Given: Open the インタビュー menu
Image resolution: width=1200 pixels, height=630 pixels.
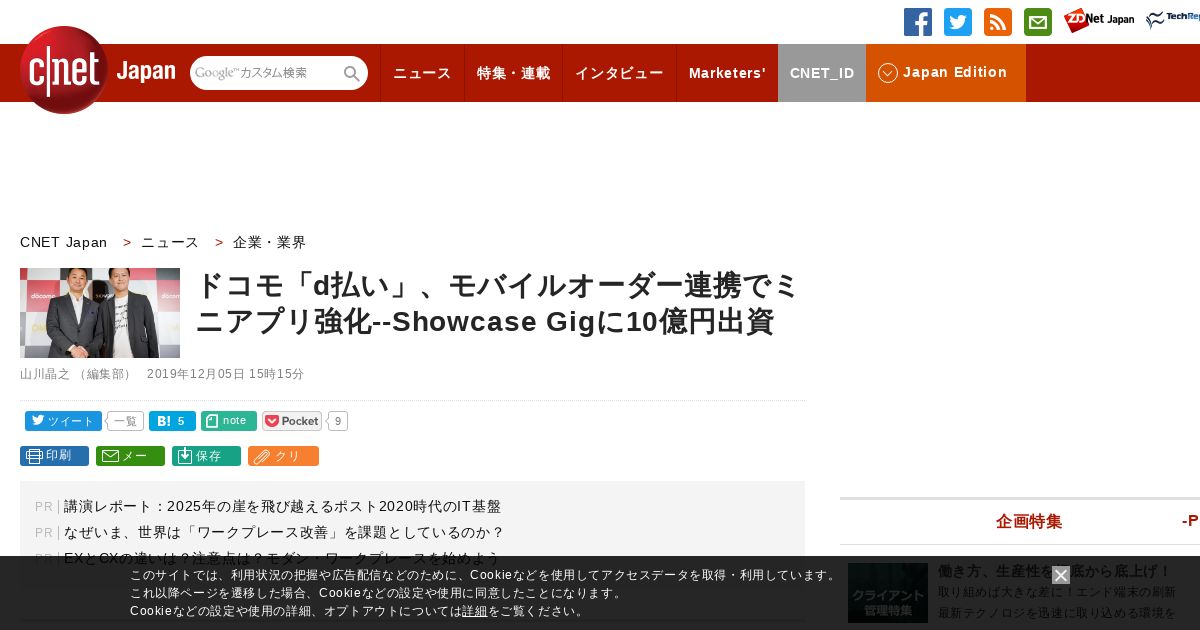Looking at the screenshot, I should point(619,73).
